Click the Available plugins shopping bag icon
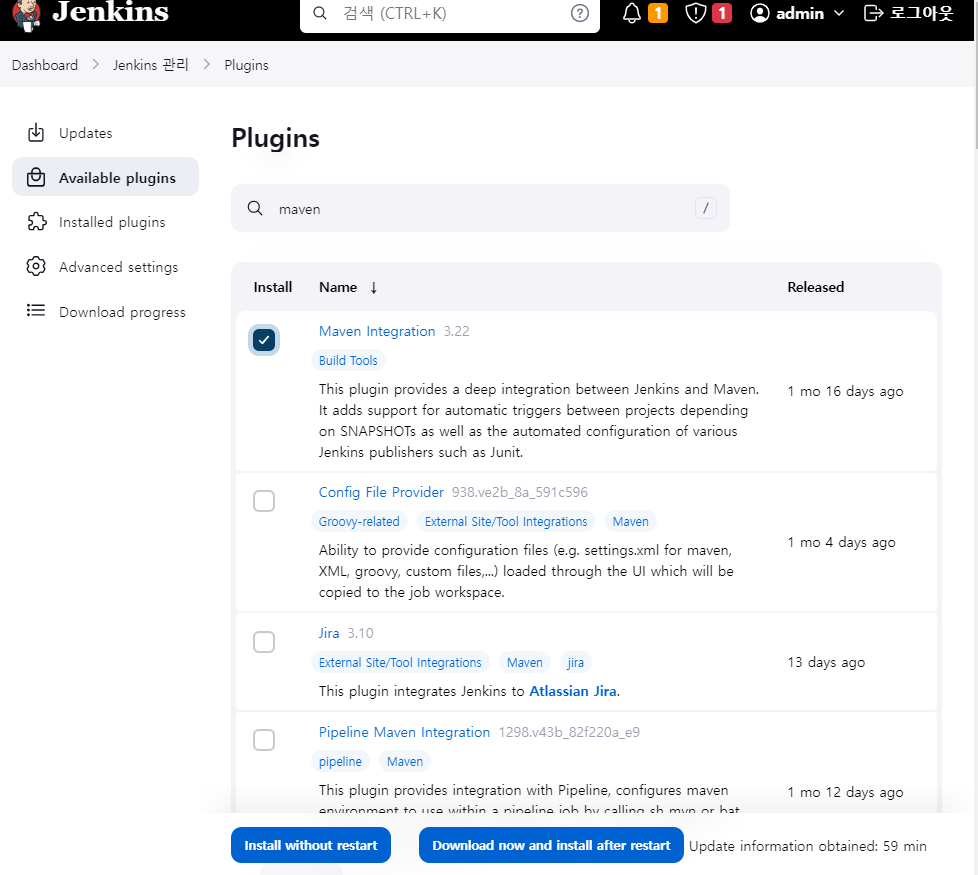The width and height of the screenshot is (978, 875). pos(36,177)
